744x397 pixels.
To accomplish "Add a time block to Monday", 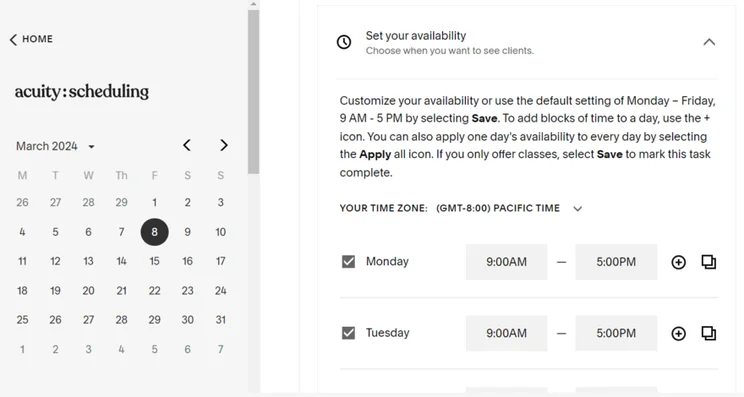I will click(679, 262).
